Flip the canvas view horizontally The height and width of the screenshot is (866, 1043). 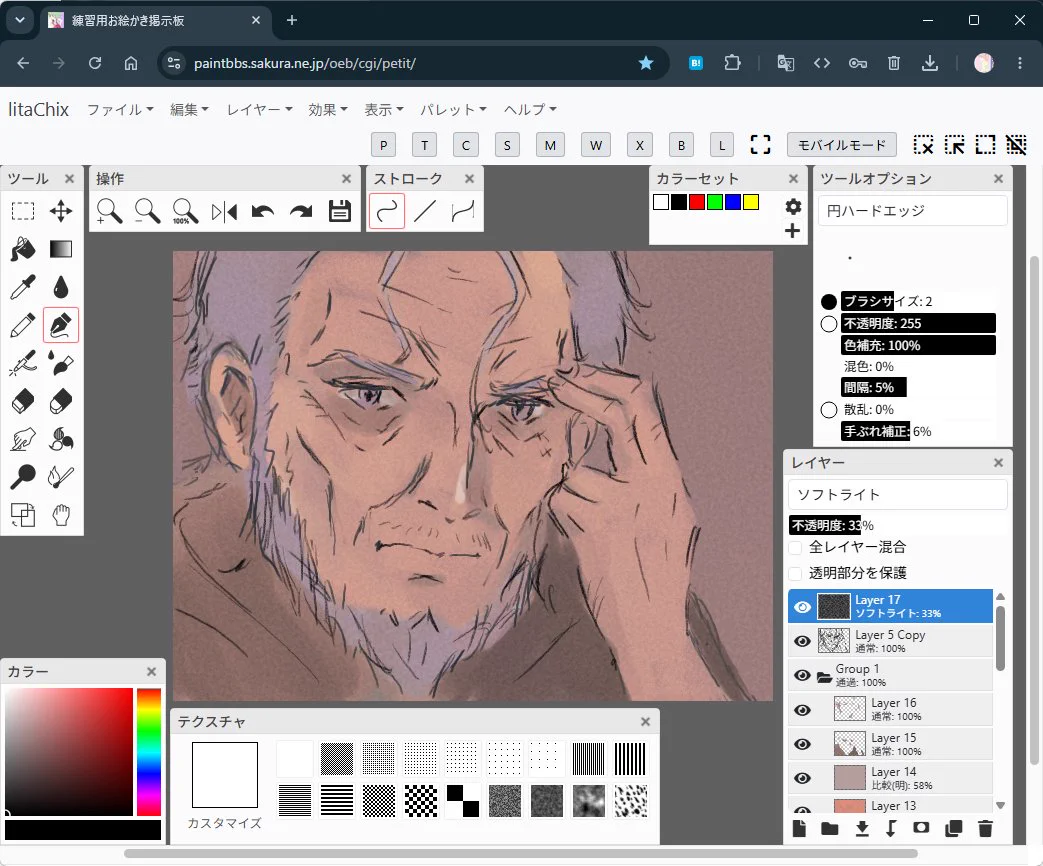coord(224,212)
